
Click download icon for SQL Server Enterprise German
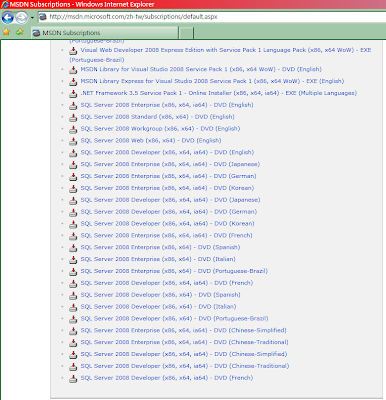73,177
